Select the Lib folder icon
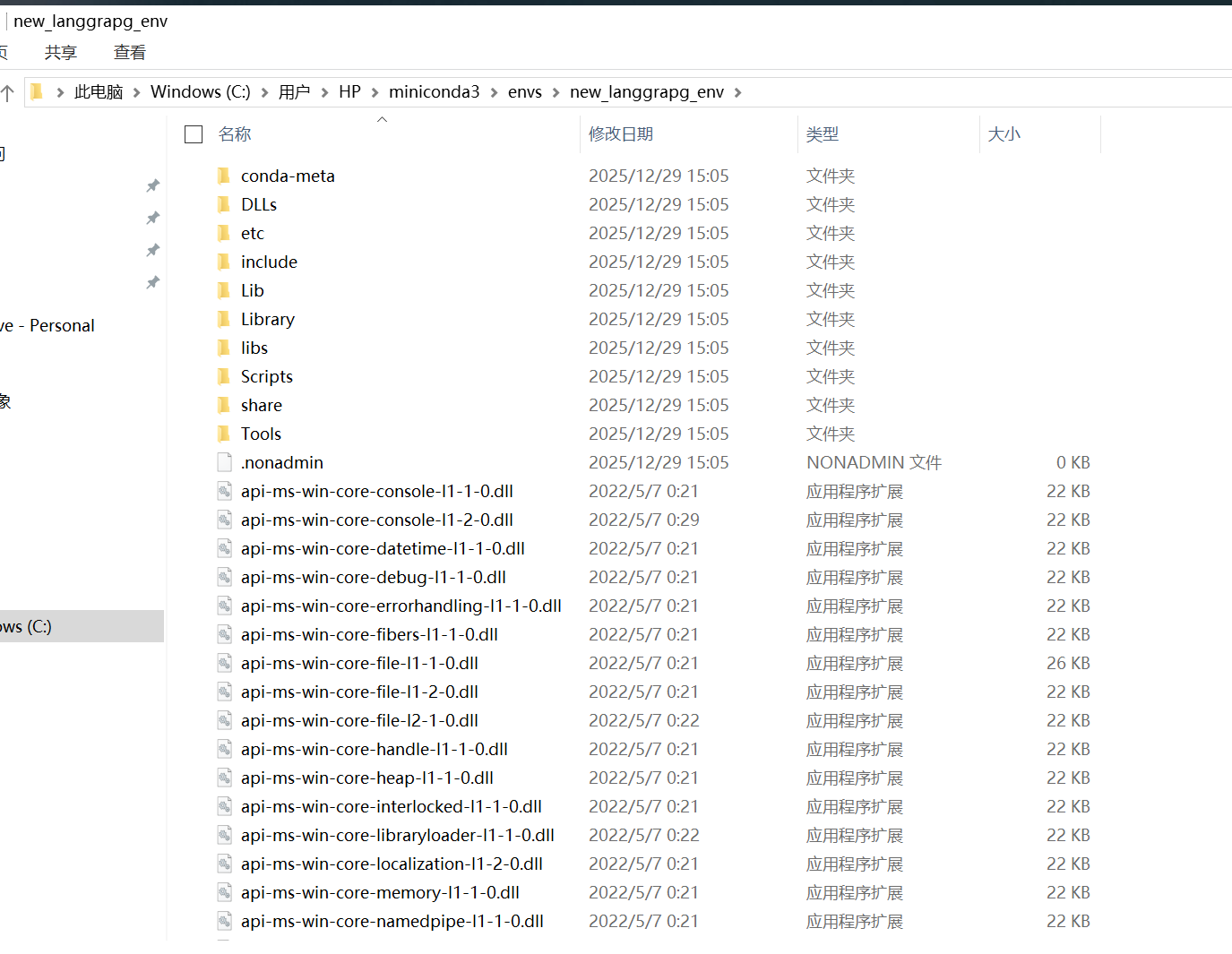This screenshot has height=954, width=1232. (224, 290)
